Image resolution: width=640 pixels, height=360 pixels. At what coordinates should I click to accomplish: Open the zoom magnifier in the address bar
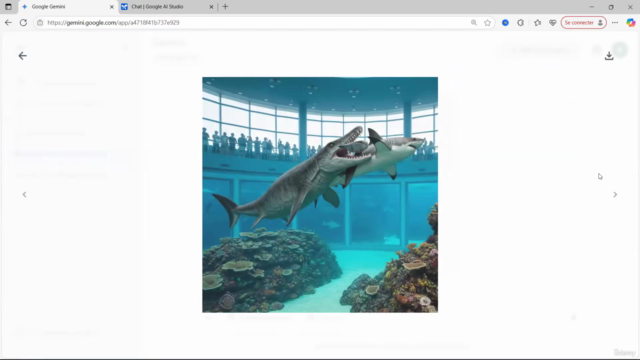click(x=474, y=22)
